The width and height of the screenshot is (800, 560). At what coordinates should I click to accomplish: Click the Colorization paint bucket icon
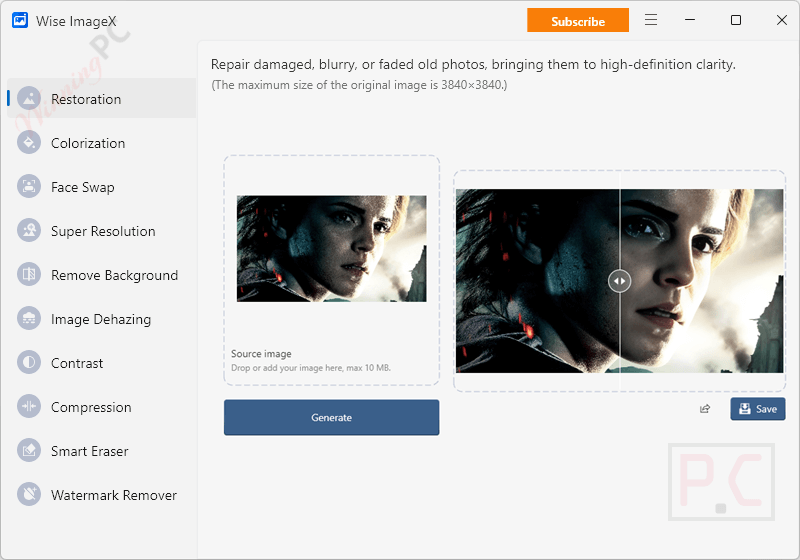point(29,142)
